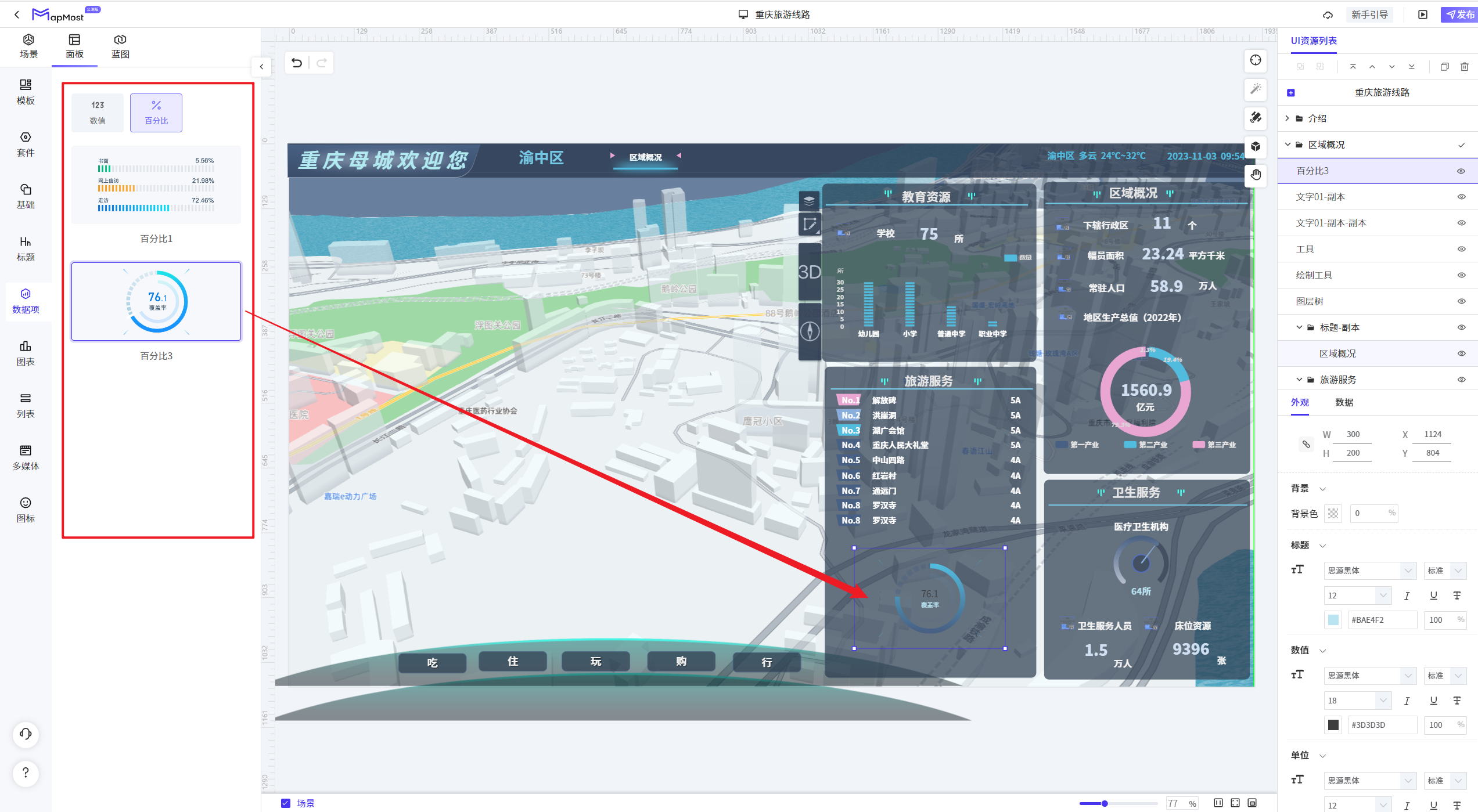Click the cloud sync icon
Image resolution: width=1478 pixels, height=812 pixels.
[1328, 15]
